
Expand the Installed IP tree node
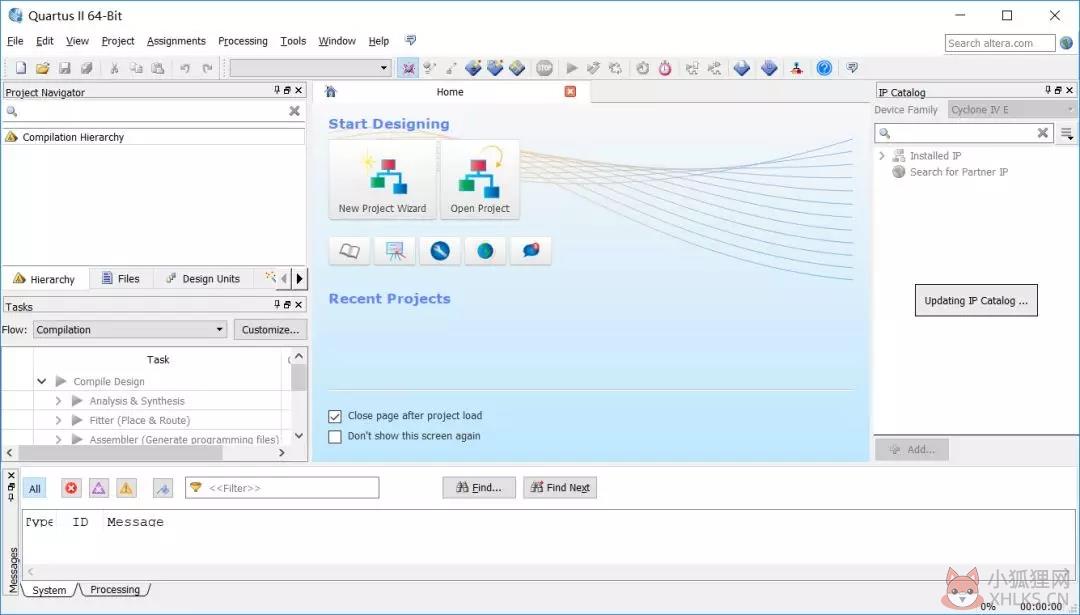click(x=882, y=156)
